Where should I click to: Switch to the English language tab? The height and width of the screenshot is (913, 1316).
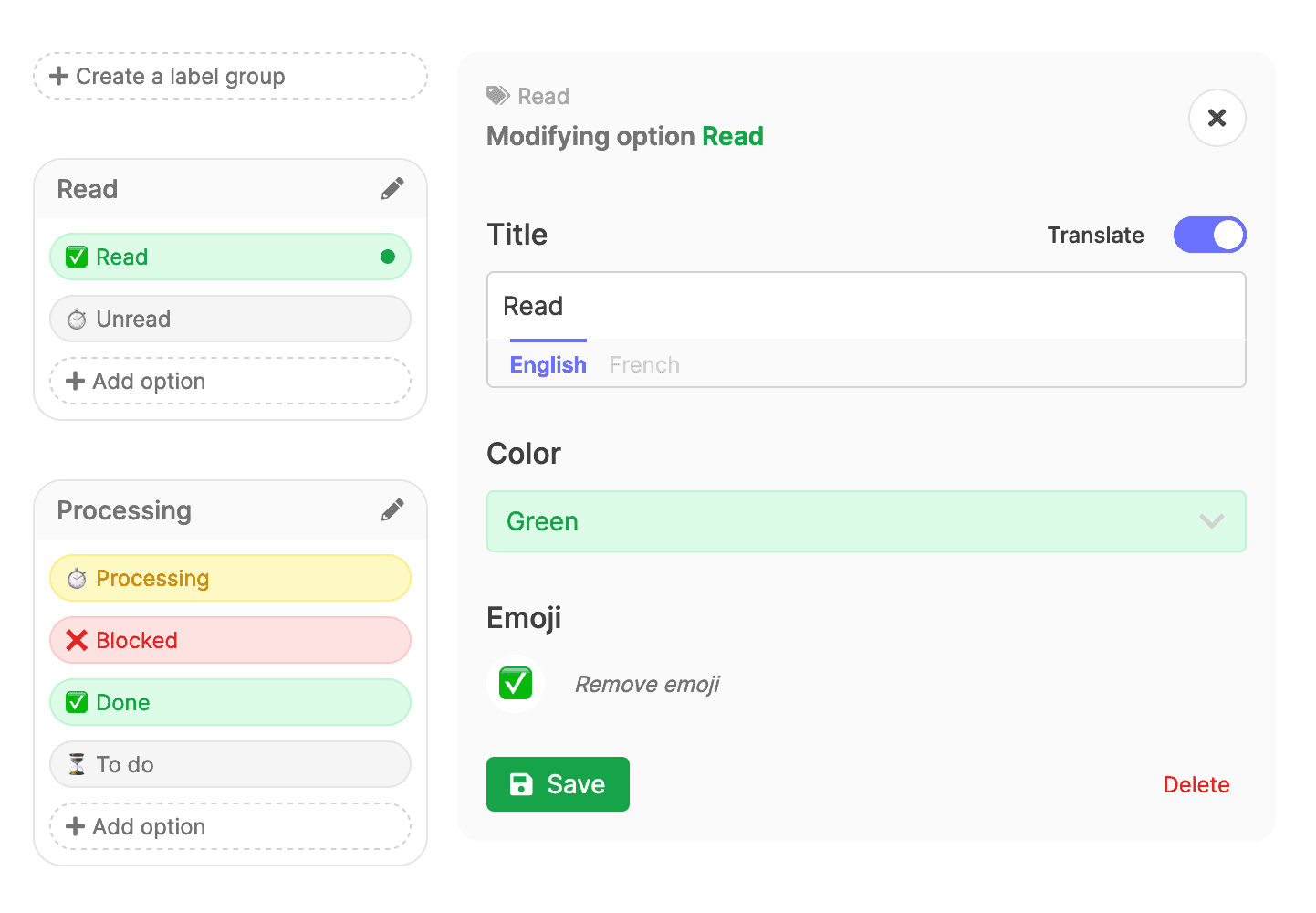pos(548,364)
